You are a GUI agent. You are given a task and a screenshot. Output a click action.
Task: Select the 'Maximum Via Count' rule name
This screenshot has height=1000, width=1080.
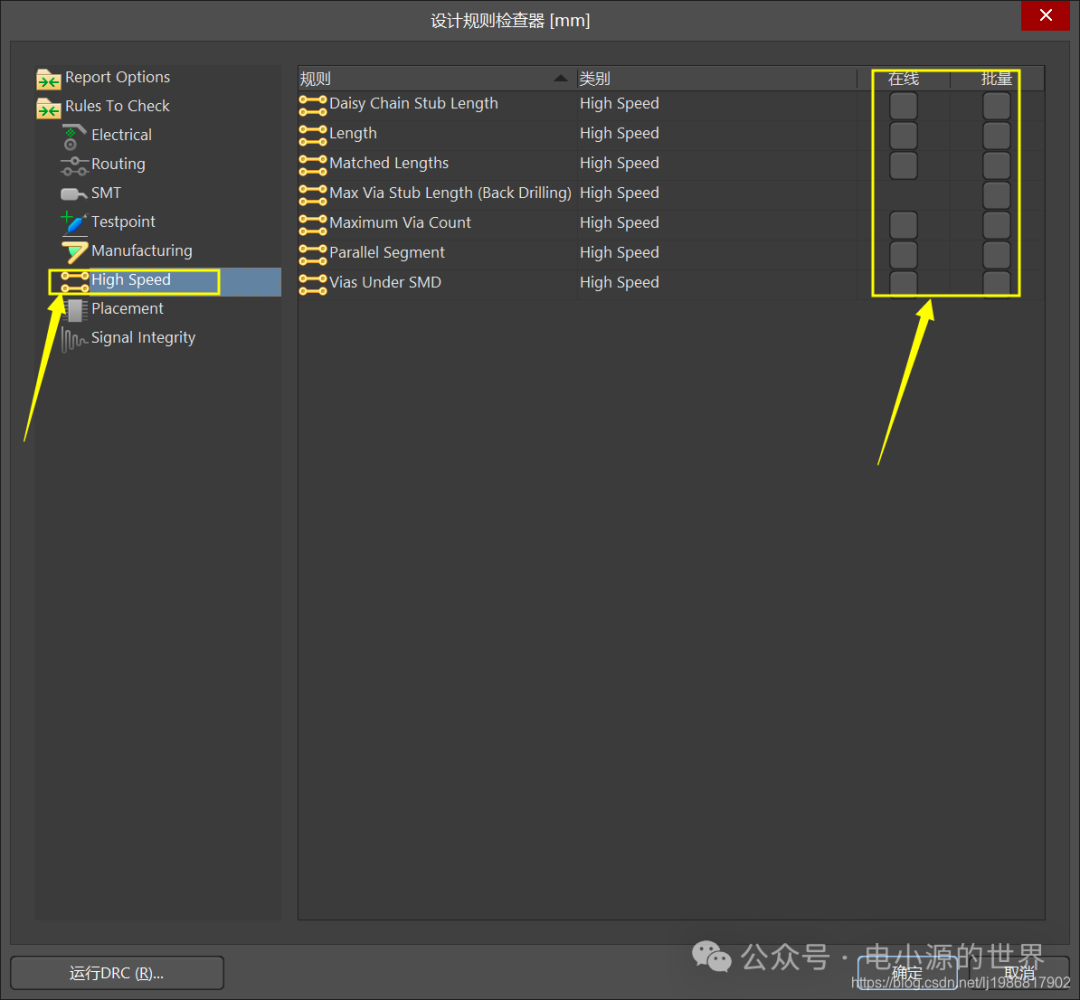[x=399, y=222]
